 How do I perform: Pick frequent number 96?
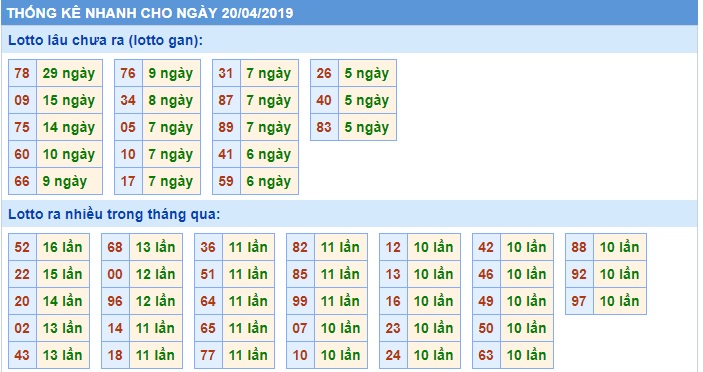(x=115, y=301)
